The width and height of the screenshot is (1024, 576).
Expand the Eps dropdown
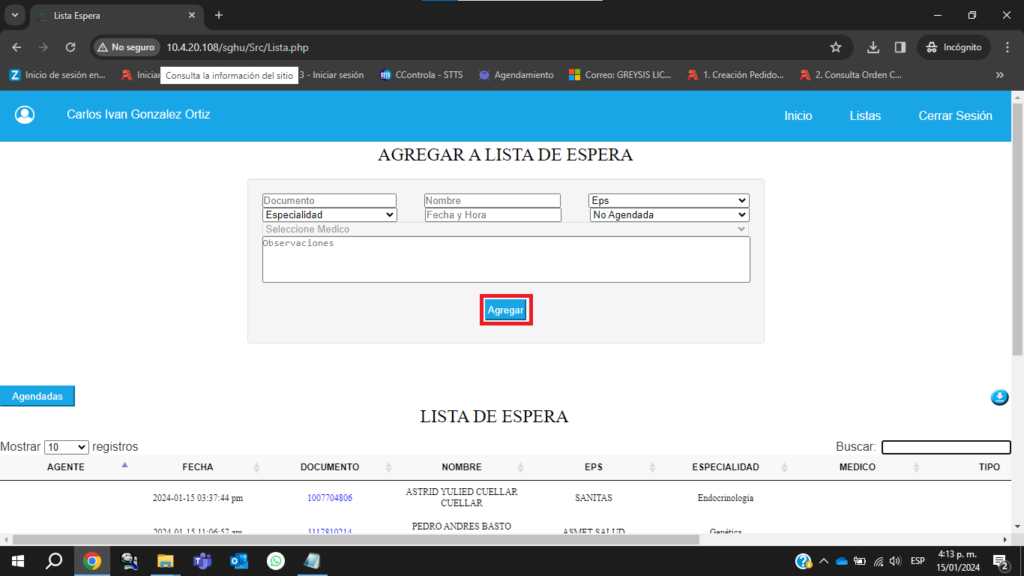coord(668,200)
